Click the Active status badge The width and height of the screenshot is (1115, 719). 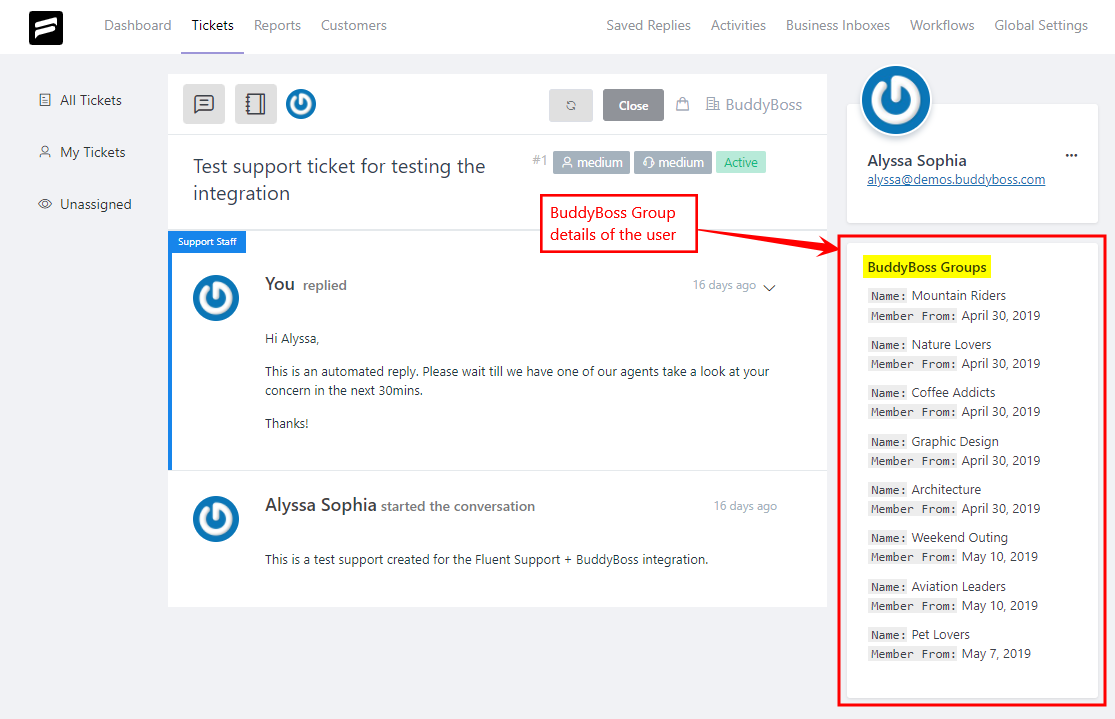pyautogui.click(x=740, y=161)
